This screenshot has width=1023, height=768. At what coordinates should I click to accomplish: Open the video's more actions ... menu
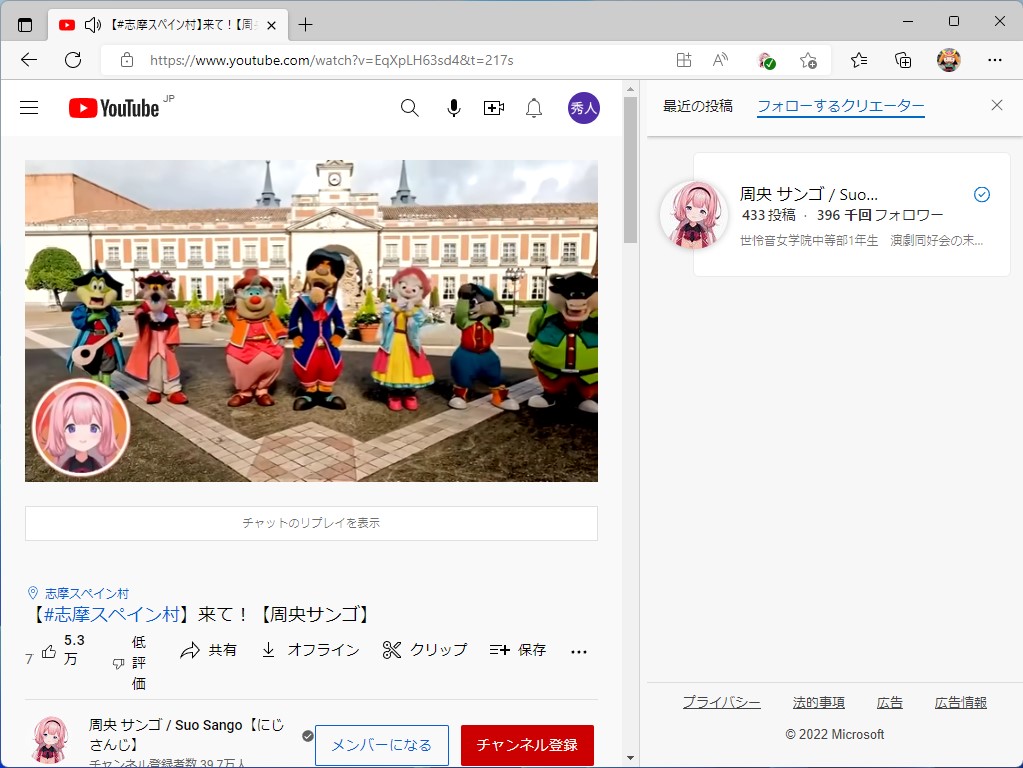tap(578, 649)
